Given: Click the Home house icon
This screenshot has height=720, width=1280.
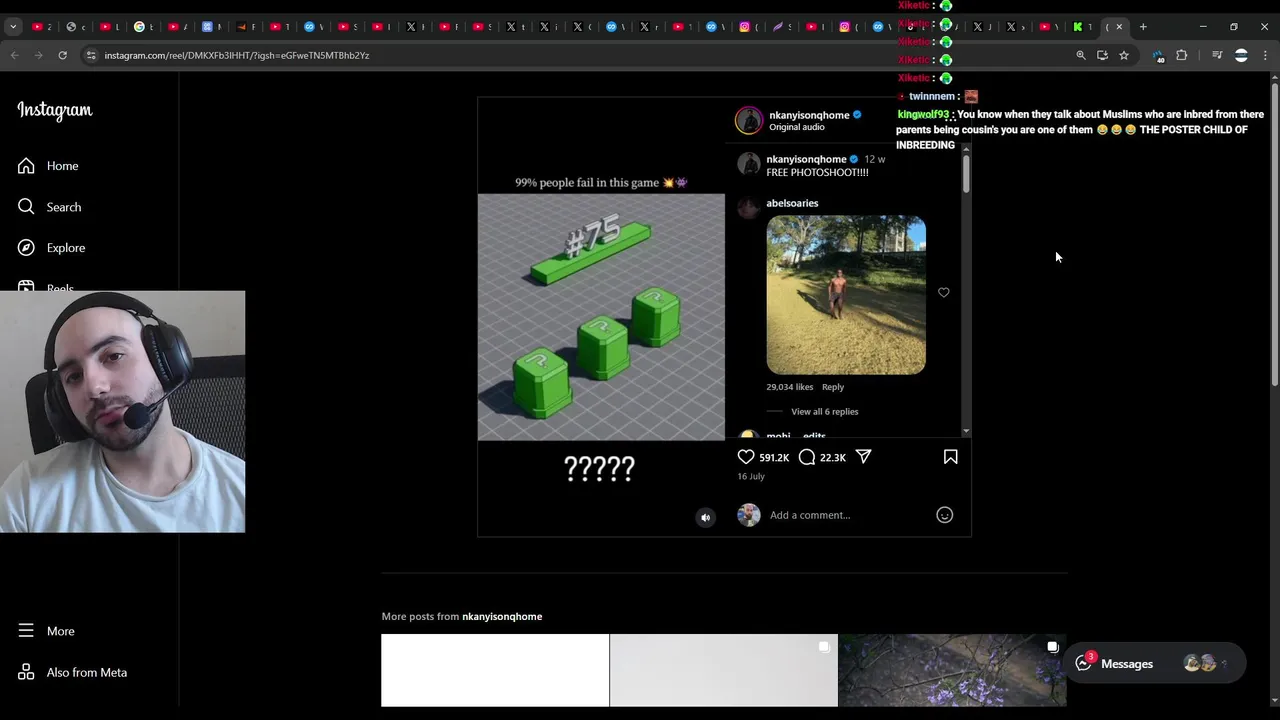Looking at the screenshot, I should click(26, 166).
